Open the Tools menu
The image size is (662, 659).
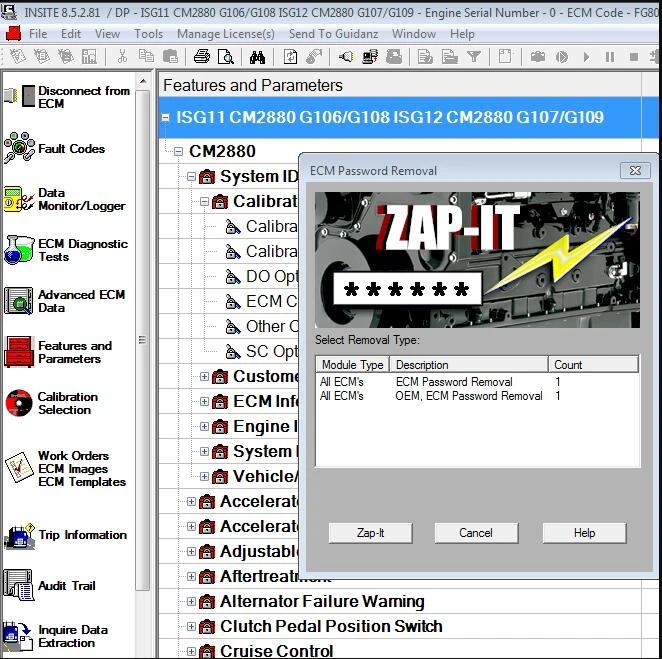click(x=148, y=34)
